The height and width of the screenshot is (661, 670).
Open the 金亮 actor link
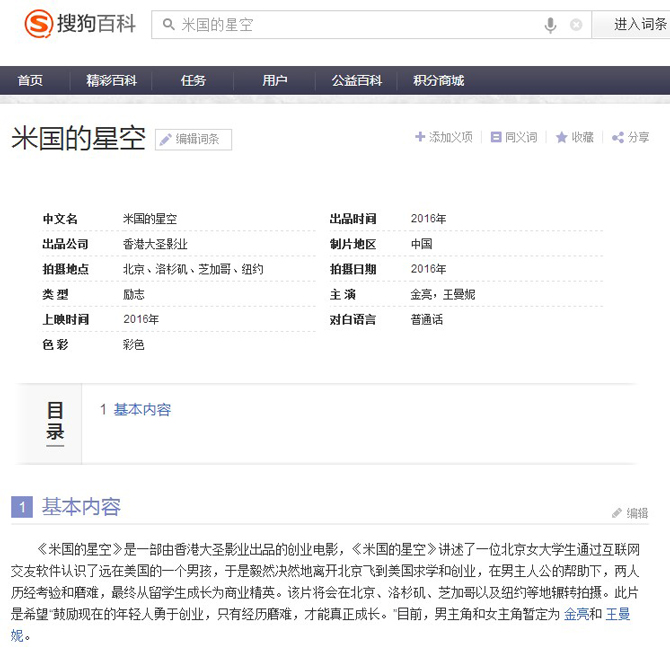575,614
